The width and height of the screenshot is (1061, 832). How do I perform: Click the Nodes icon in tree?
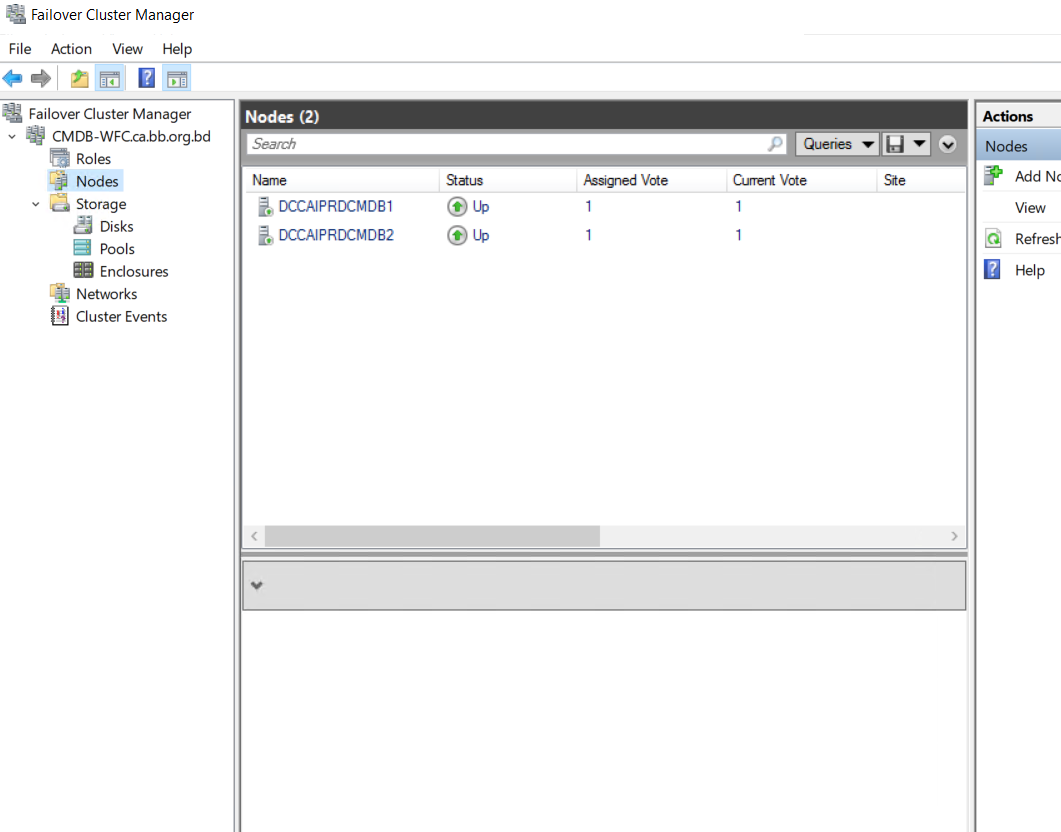[60, 181]
